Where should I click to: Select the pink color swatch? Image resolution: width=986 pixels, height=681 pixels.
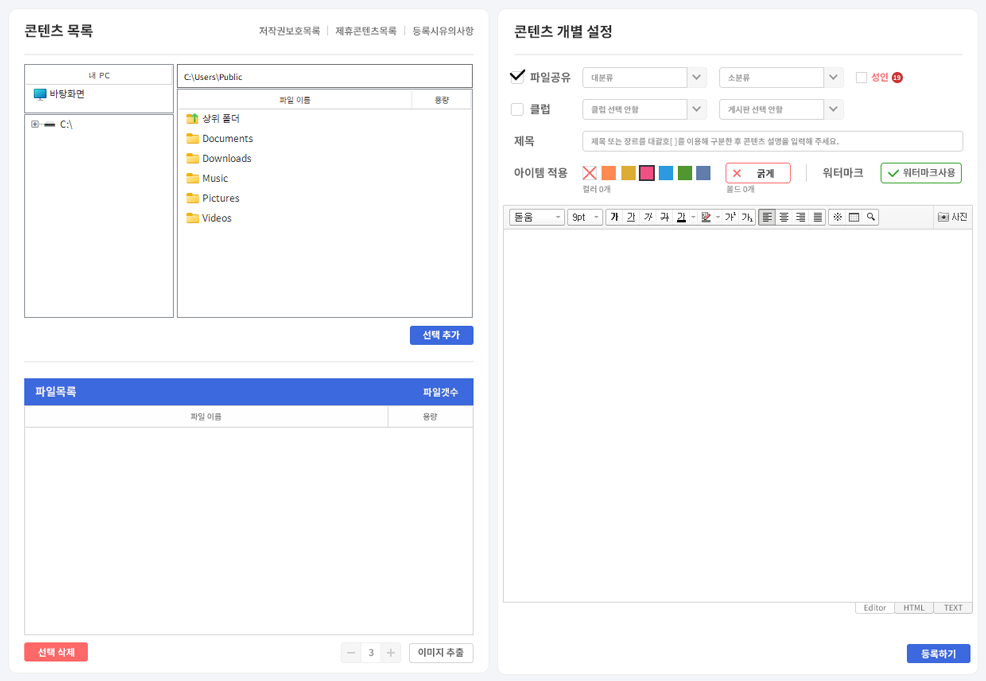(647, 173)
